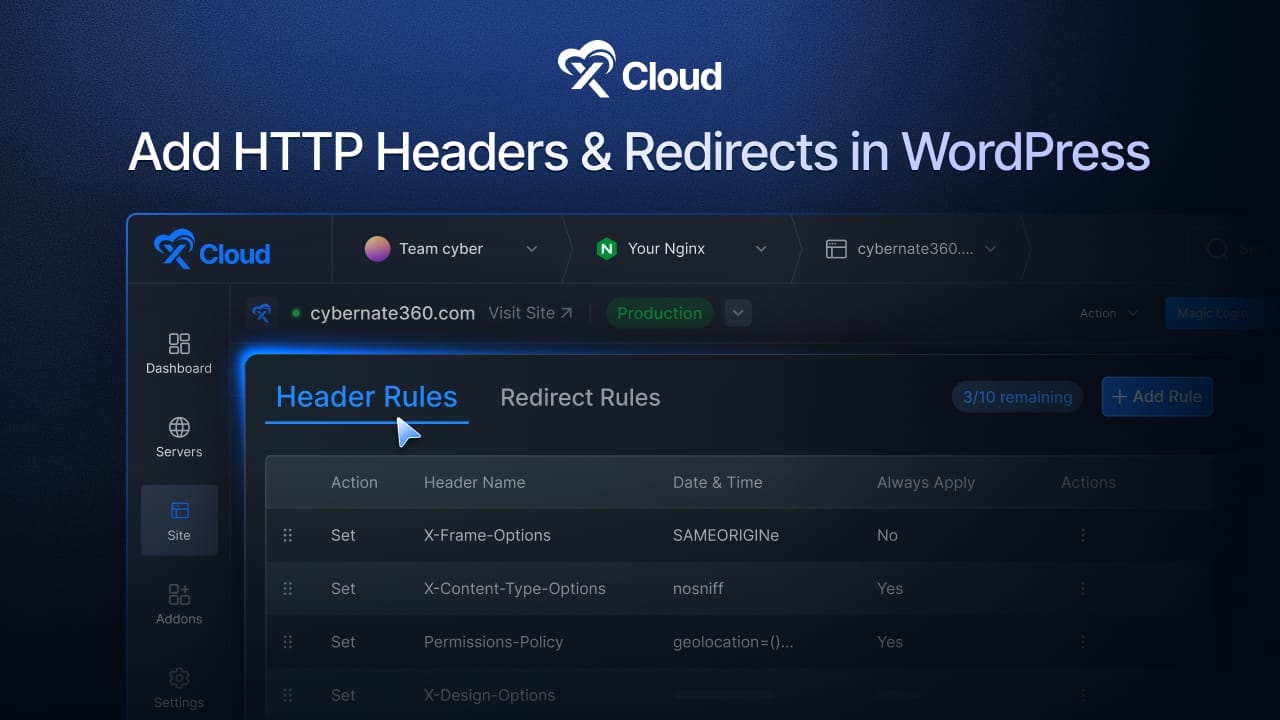1280x720 pixels.
Task: Click the No value in X-Frame-Options row
Action: [887, 535]
